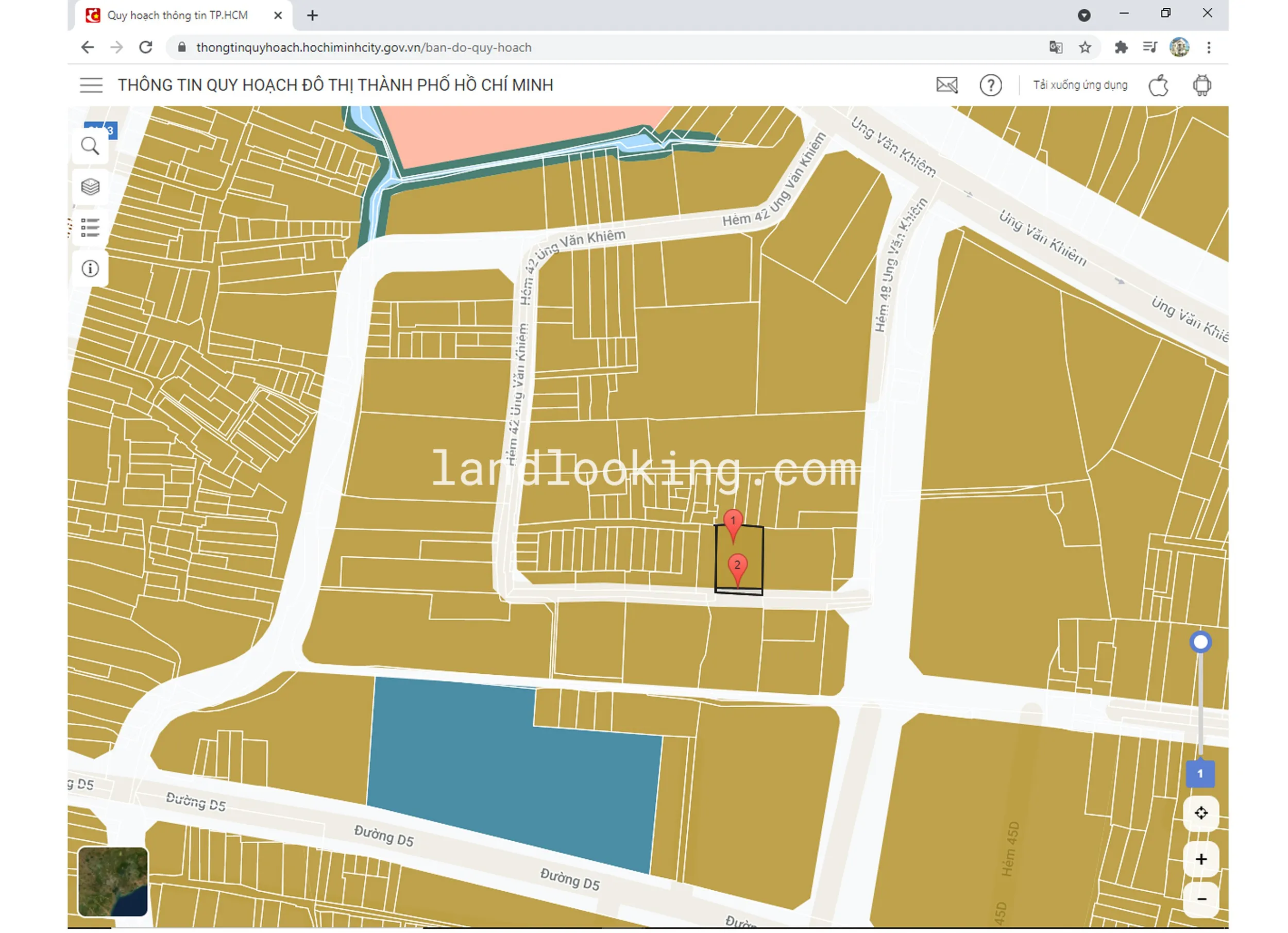The image size is (1288, 933).
Task: Open the hamburger main menu
Action: point(91,85)
